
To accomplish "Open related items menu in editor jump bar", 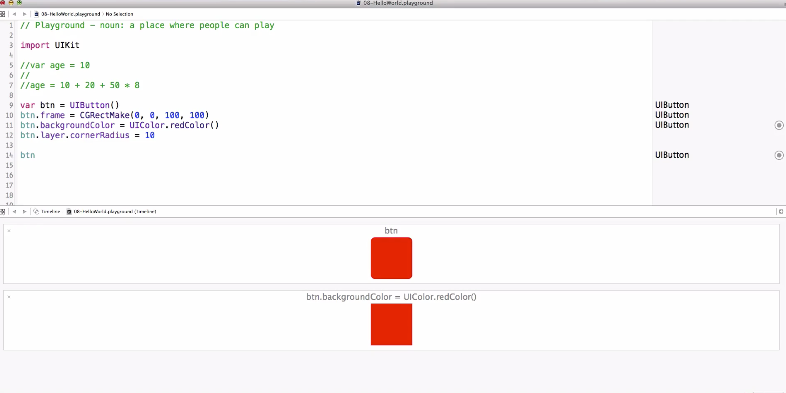I will (x=3, y=14).
